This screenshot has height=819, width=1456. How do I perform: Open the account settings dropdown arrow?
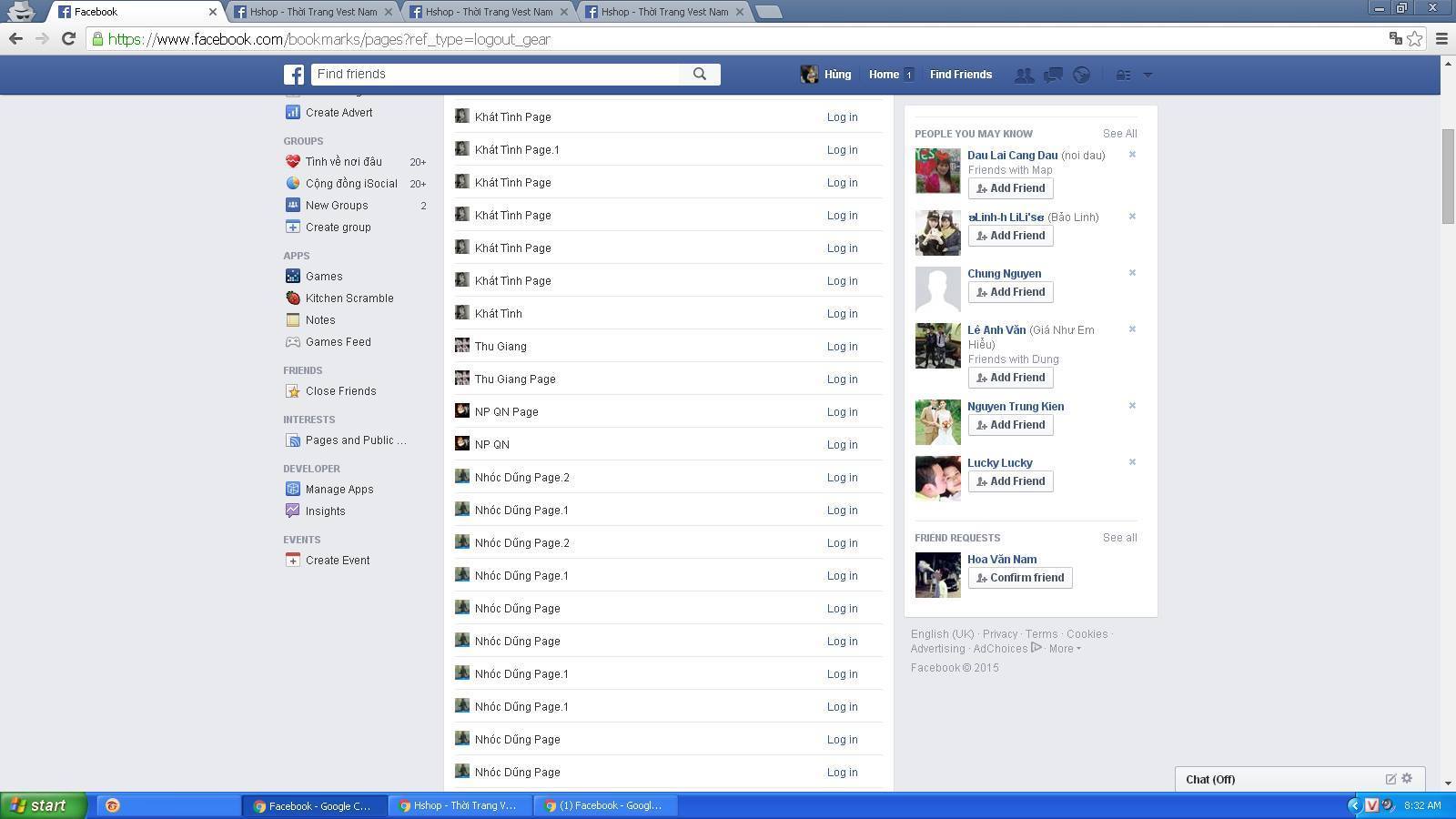click(1148, 75)
